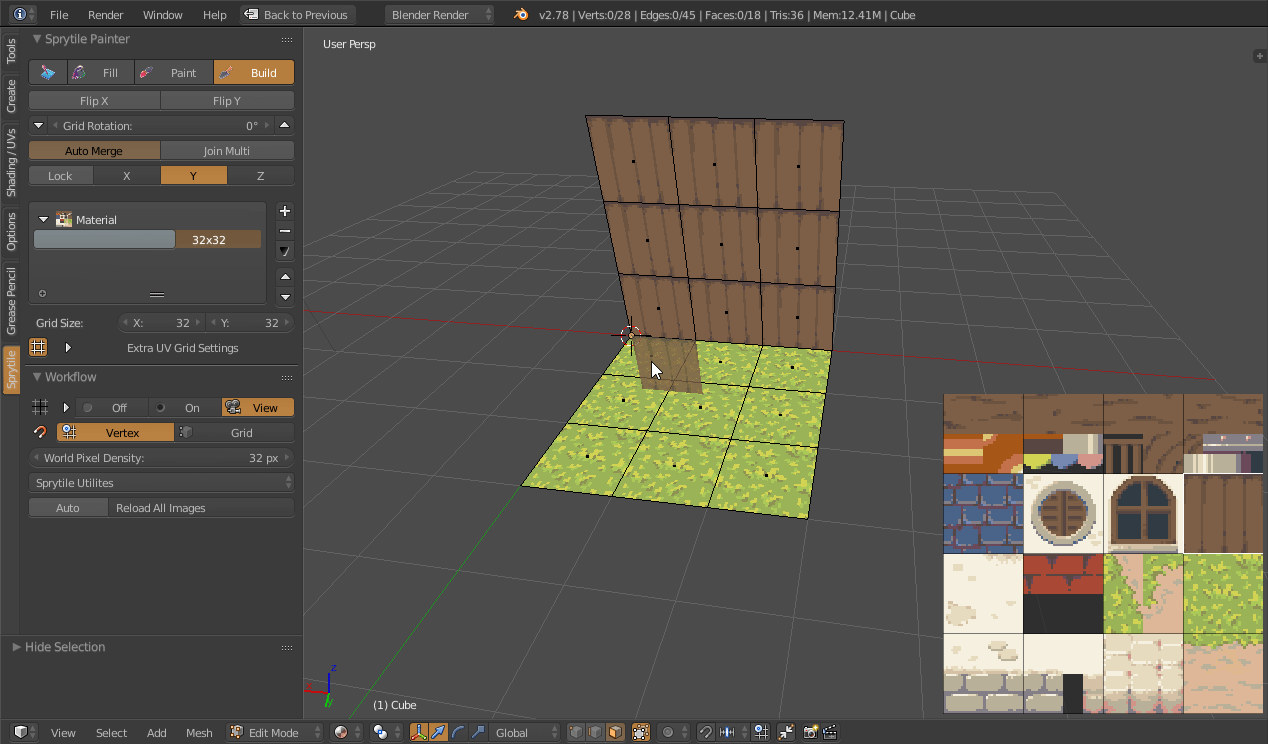Click the Back to Previous button

click(297, 15)
